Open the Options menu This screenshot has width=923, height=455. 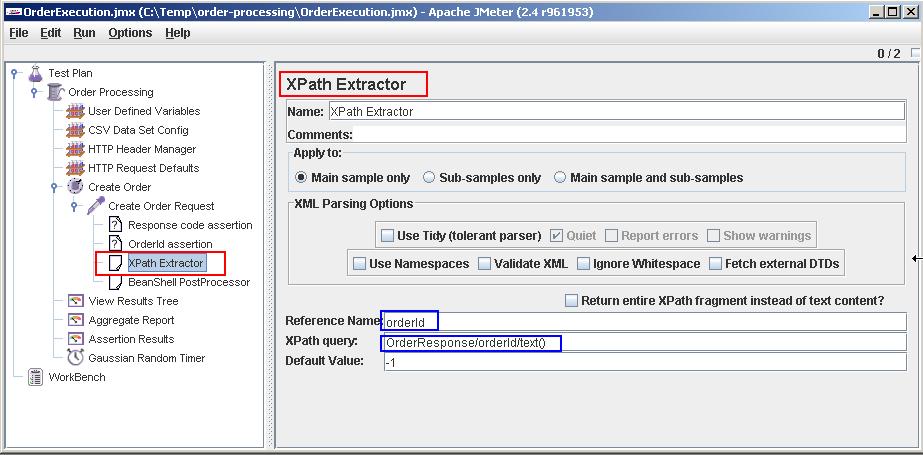click(x=130, y=33)
